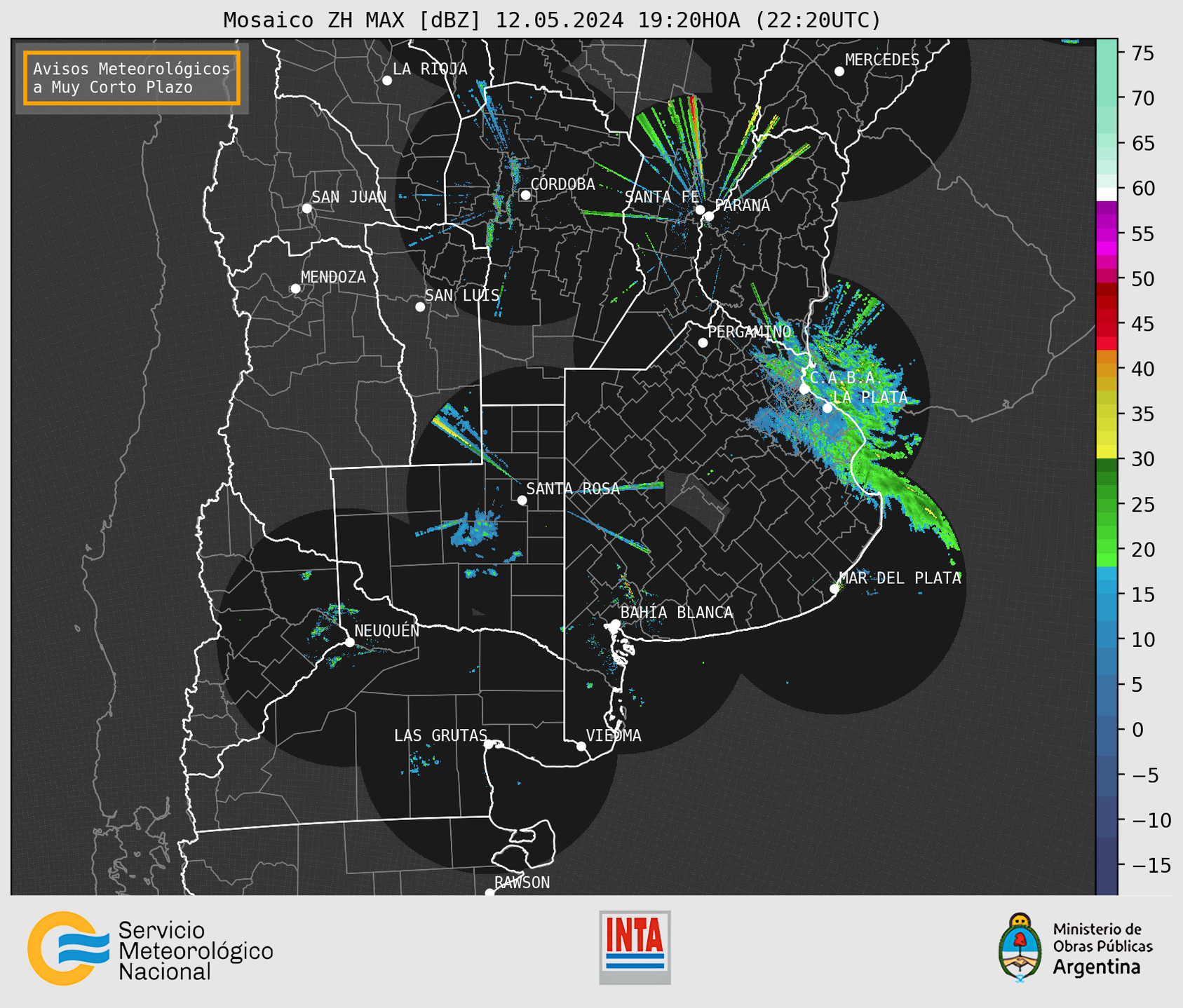The height and width of the screenshot is (1008, 1183).
Task: Click the orange 40 dBZ colorbar segment
Action: click(x=1107, y=370)
